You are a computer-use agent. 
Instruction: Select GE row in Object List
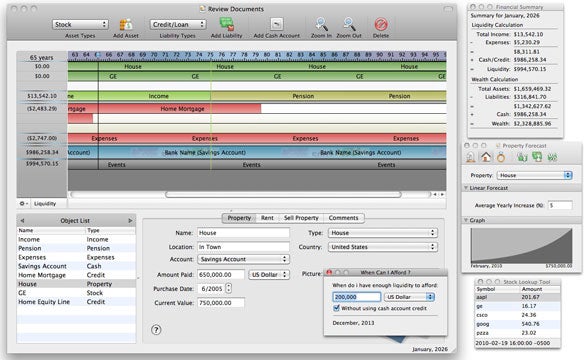coord(76,293)
